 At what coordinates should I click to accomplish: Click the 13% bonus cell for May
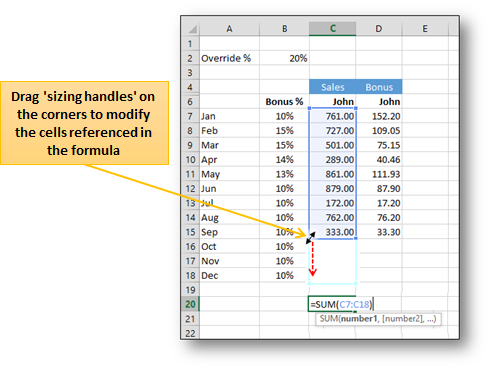284,174
